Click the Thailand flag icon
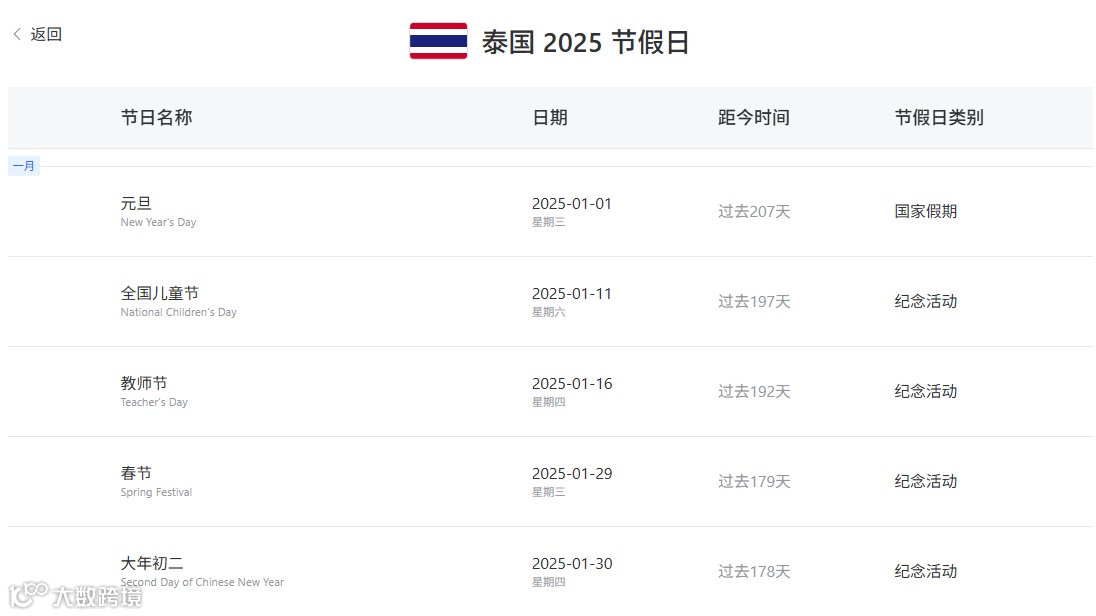The image size is (1096, 616). (438, 42)
